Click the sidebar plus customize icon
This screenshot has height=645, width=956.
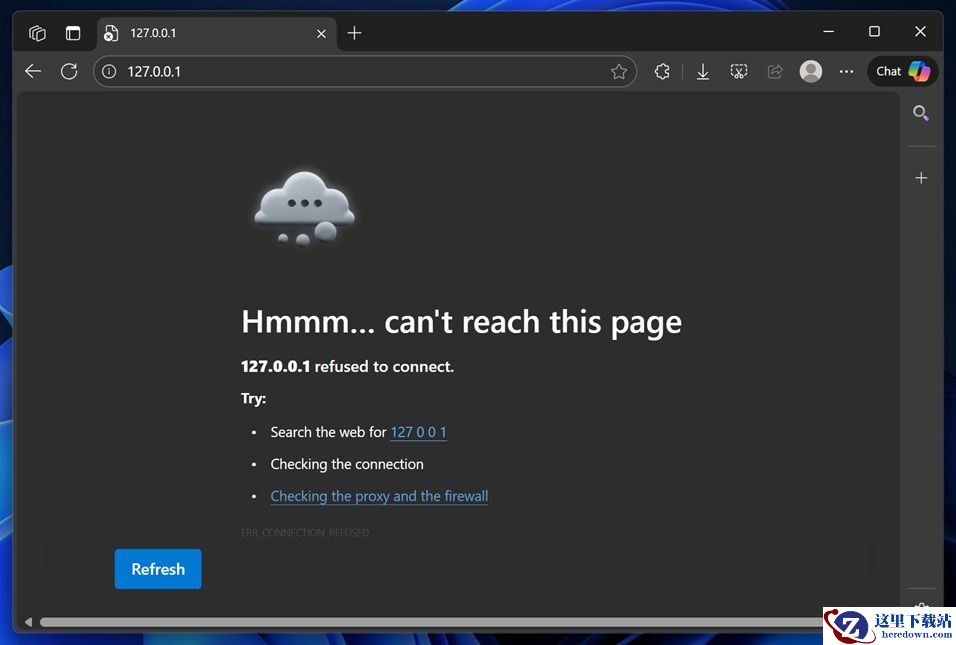(921, 178)
